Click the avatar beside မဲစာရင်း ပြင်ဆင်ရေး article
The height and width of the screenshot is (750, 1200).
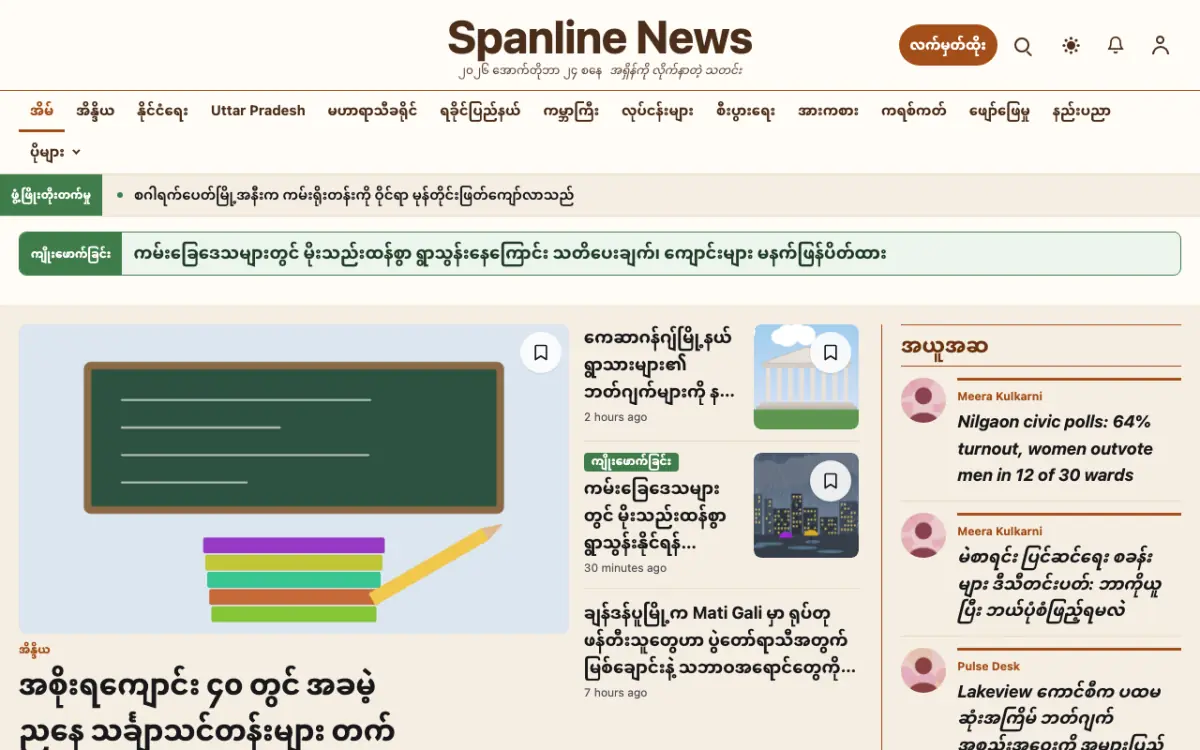(923, 535)
